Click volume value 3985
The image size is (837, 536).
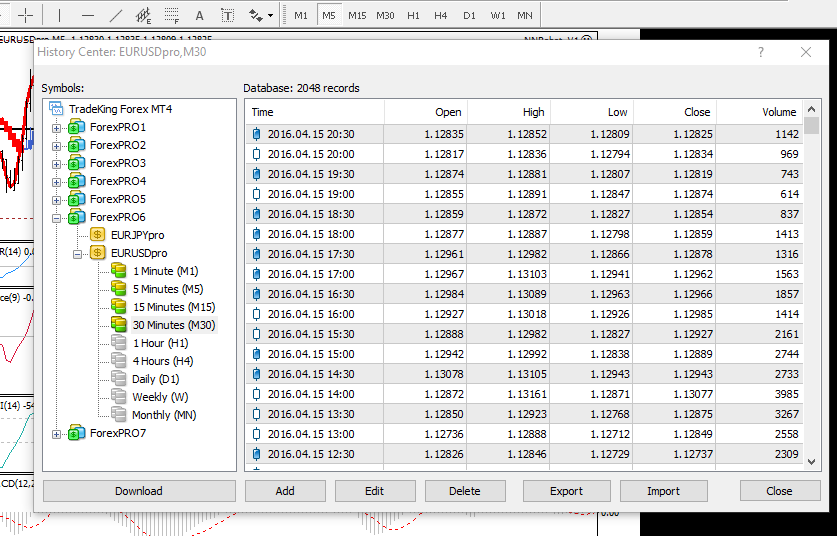pyautogui.click(x=787, y=395)
